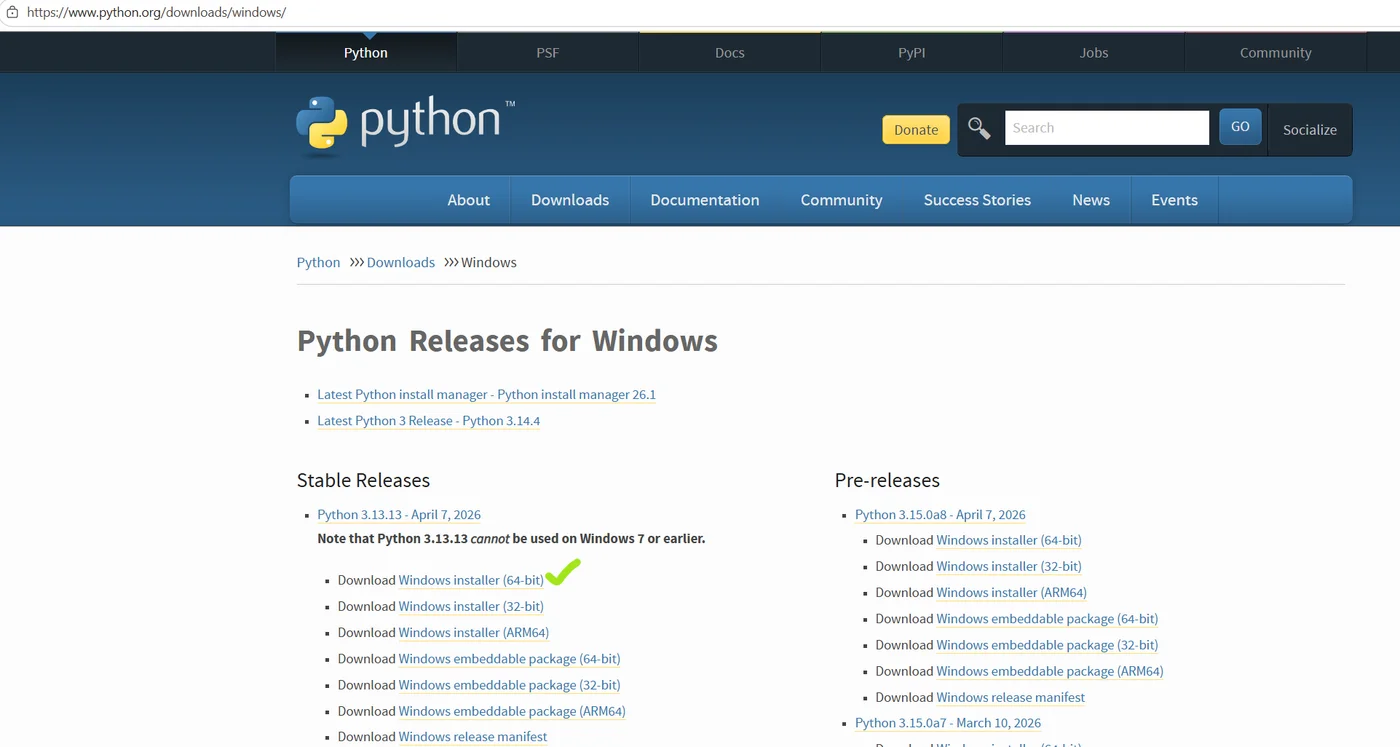1400x747 pixels.
Task: Download pre-release Windows installer (32-bit)
Action: click(1009, 566)
